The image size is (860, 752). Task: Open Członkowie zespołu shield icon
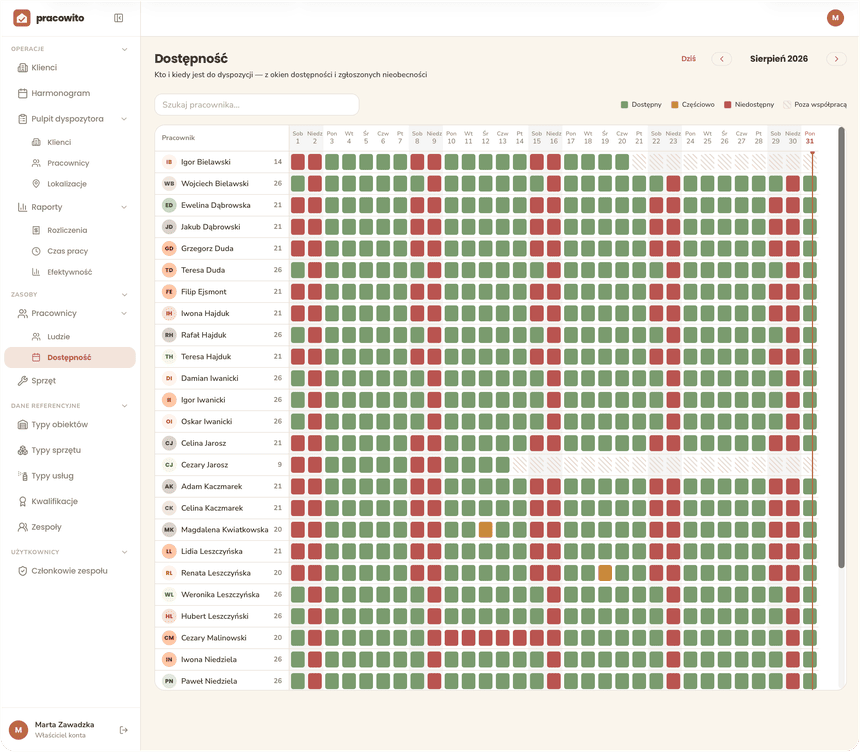click(x=22, y=571)
